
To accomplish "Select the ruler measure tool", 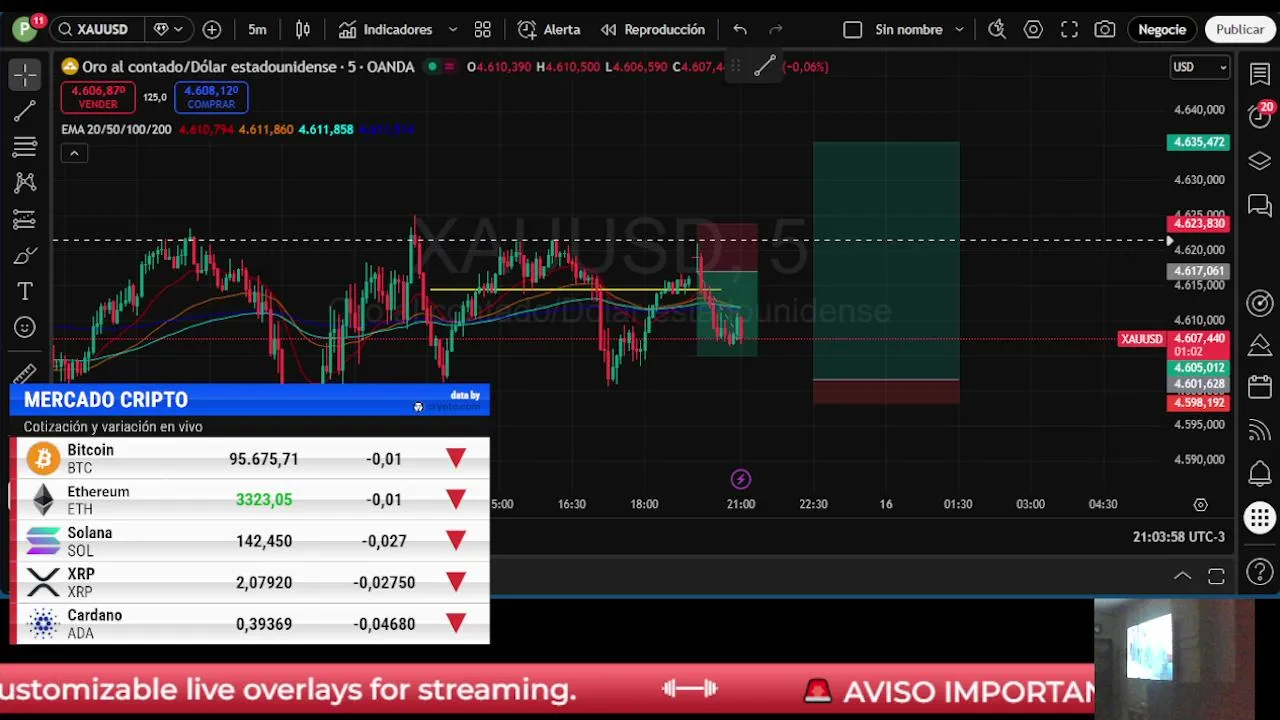I will point(25,372).
